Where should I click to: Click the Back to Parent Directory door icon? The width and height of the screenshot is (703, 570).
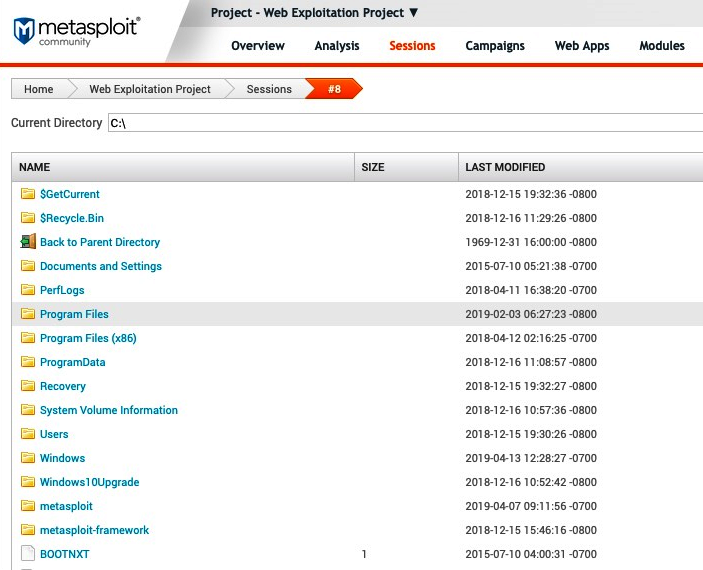pos(28,242)
